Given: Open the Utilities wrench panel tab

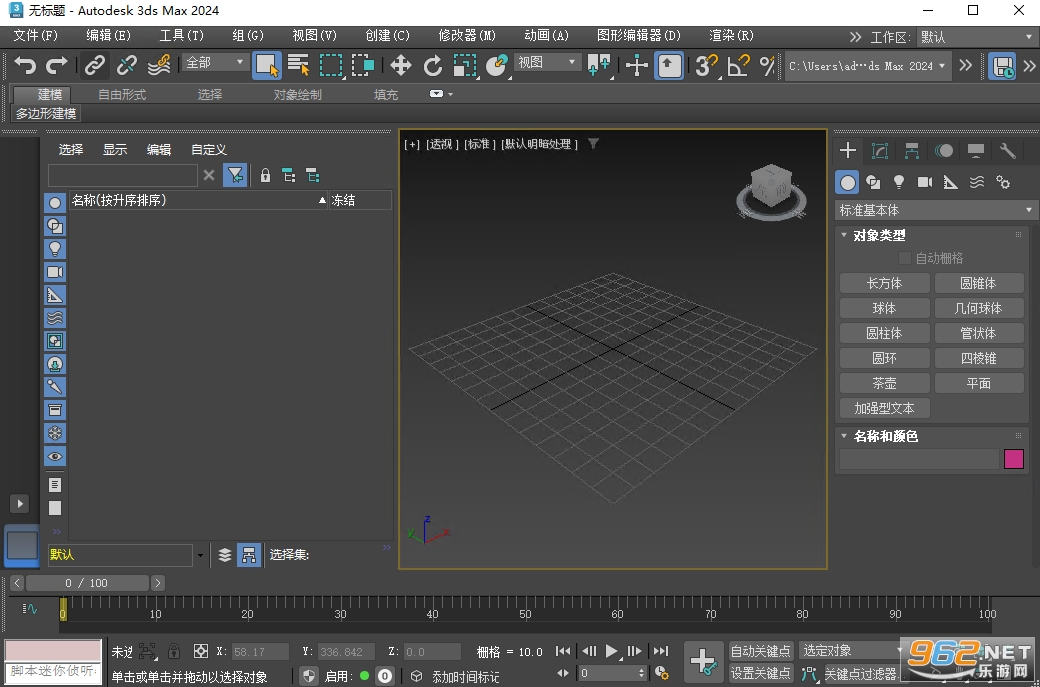Looking at the screenshot, I should (1008, 151).
